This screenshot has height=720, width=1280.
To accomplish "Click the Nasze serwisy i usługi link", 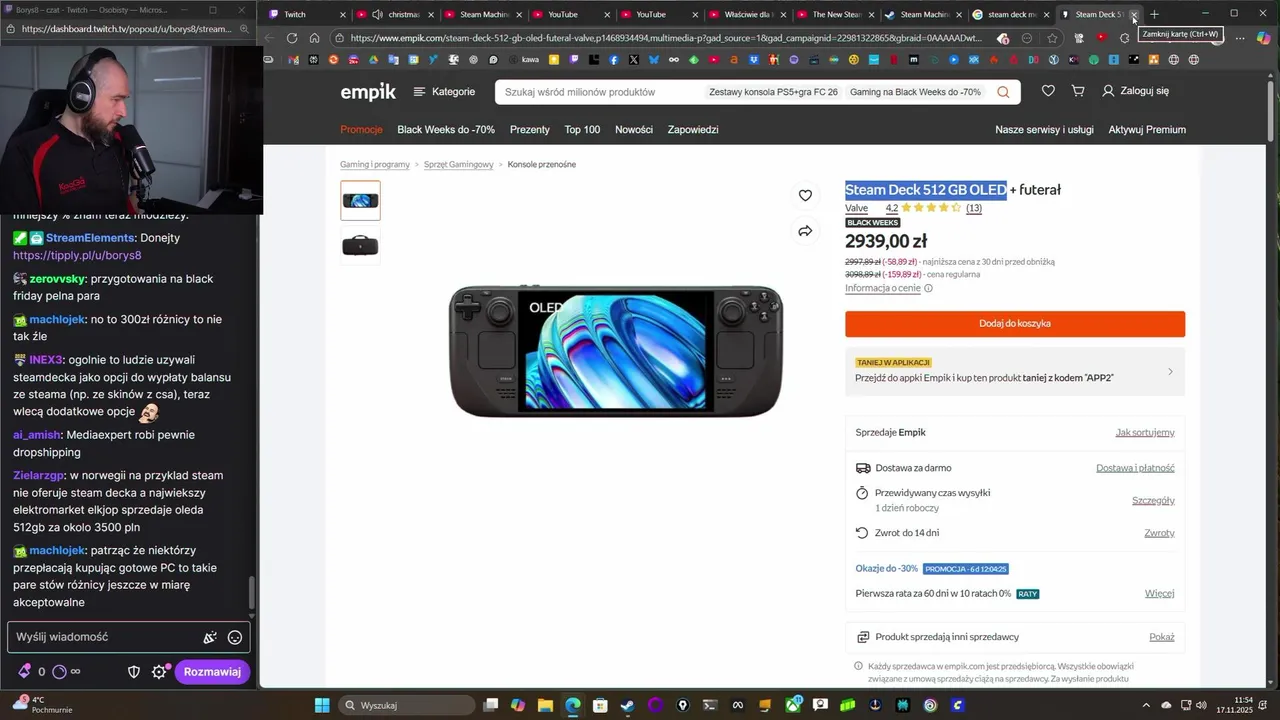I will [1044, 130].
